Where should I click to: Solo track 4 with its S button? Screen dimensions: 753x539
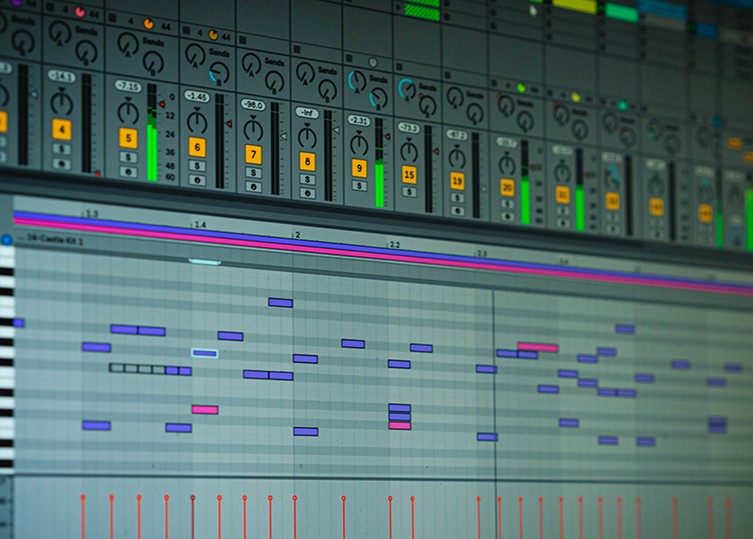pos(61,149)
